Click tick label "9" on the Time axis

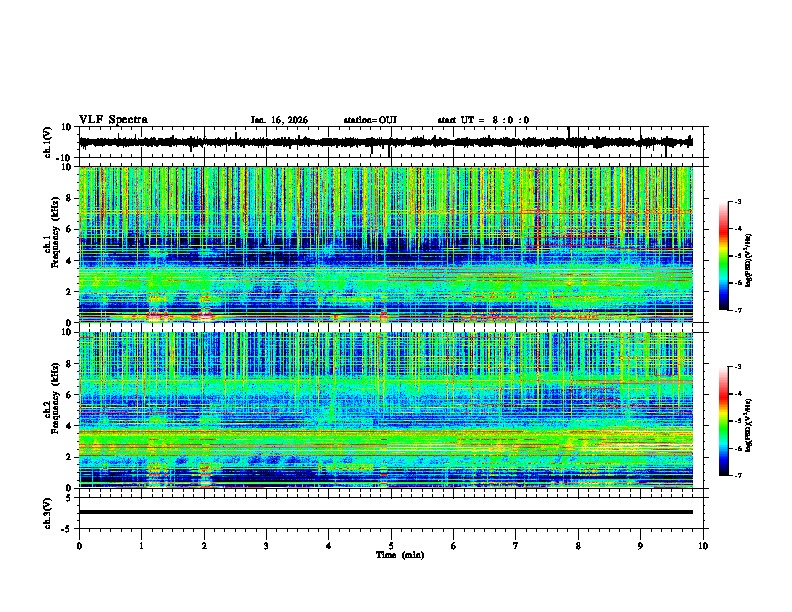pos(640,546)
